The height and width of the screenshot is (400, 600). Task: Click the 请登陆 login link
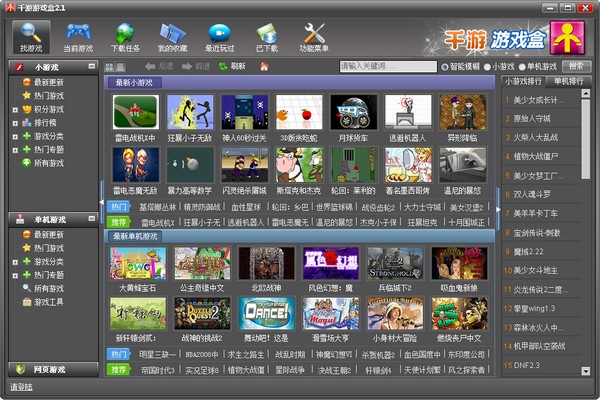[20, 386]
